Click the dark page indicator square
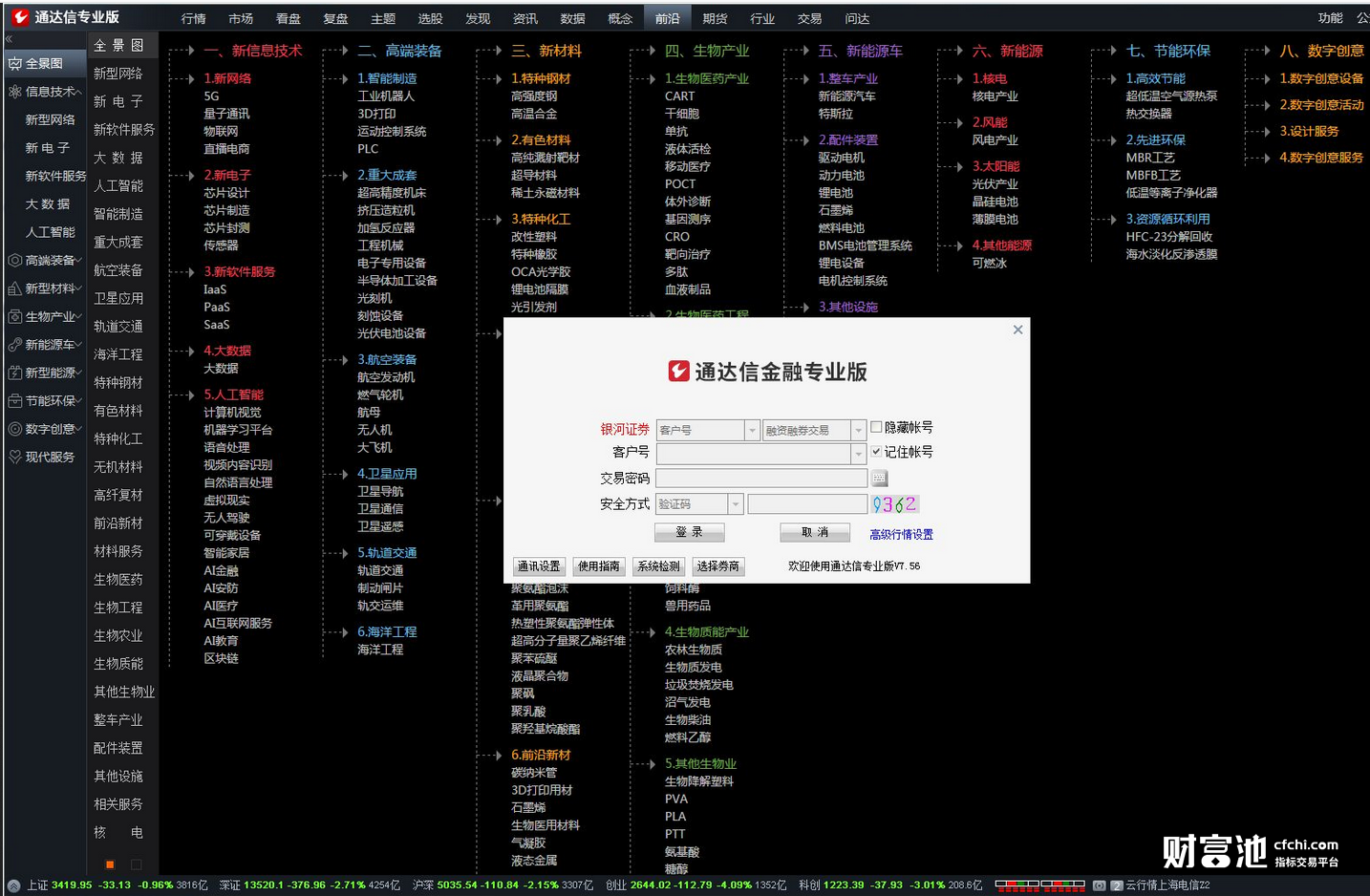1370x896 pixels. (136, 864)
